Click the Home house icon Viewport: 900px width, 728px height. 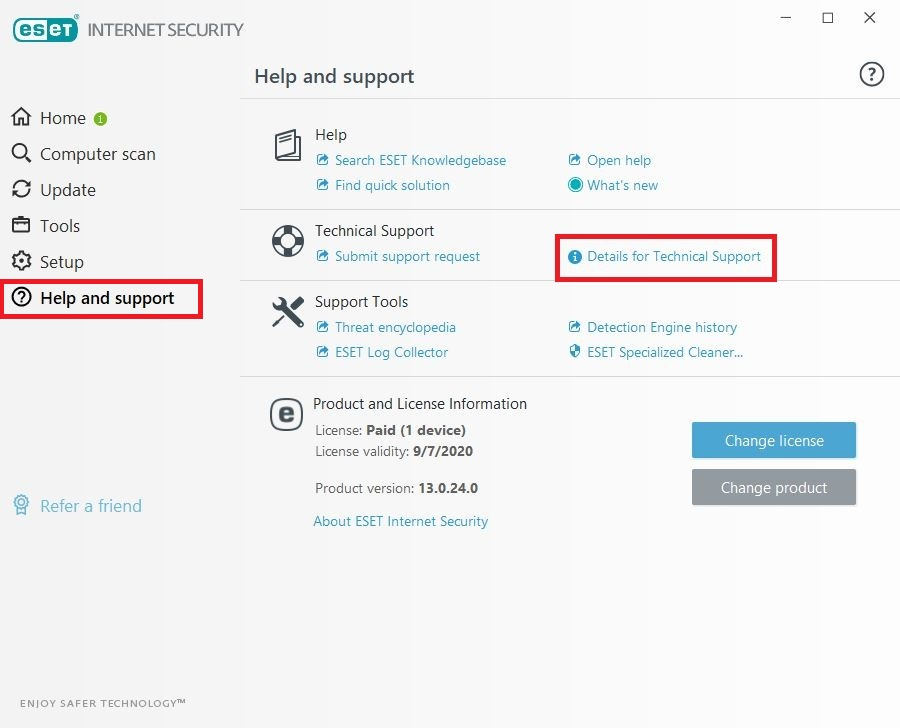(21, 117)
